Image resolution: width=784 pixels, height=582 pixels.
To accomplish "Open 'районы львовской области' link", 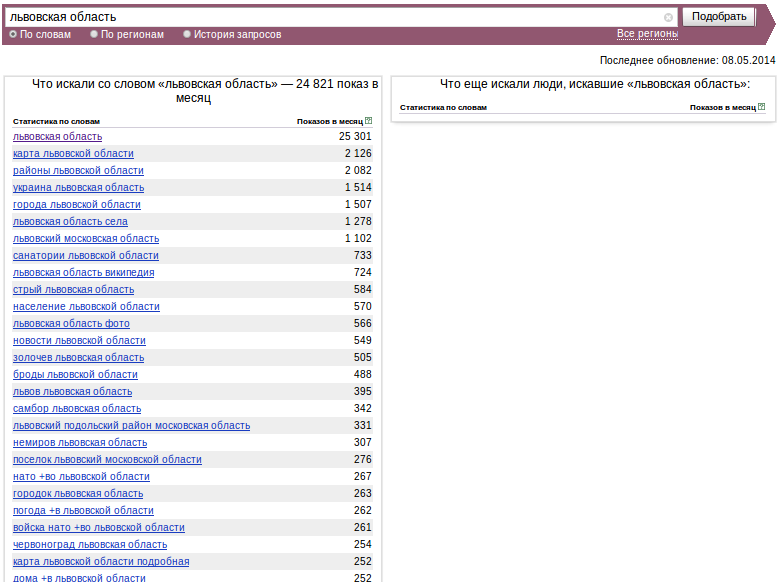I will (78, 170).
